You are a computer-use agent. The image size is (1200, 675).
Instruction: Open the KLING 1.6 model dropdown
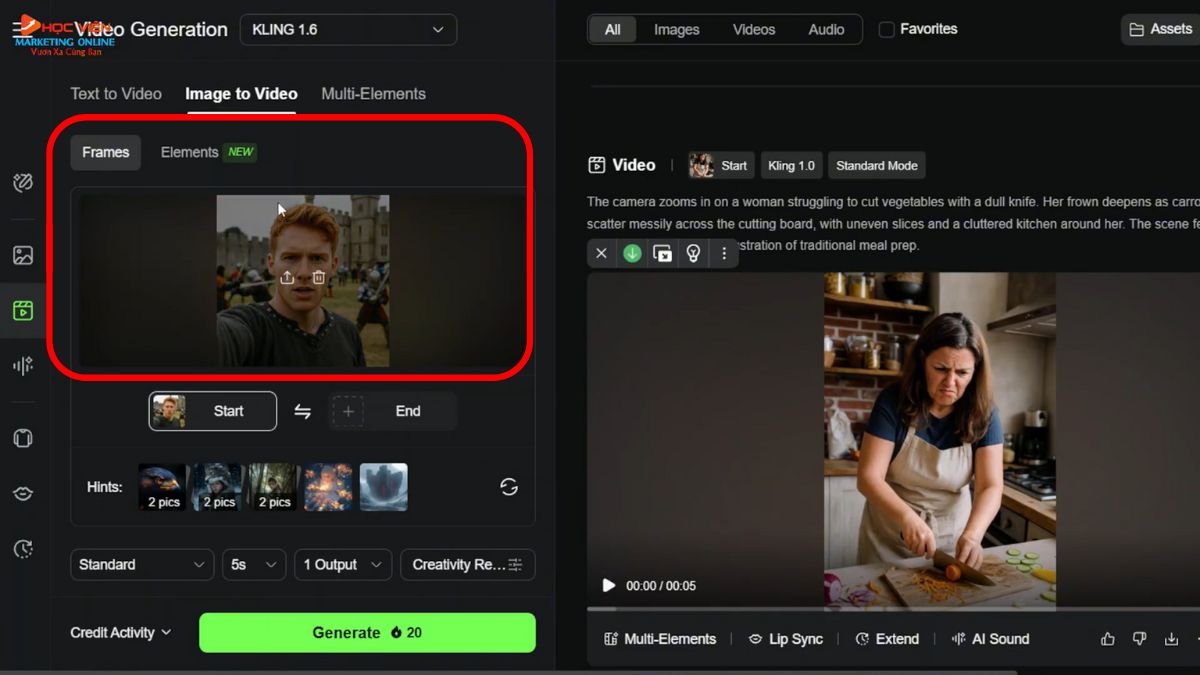tap(348, 29)
